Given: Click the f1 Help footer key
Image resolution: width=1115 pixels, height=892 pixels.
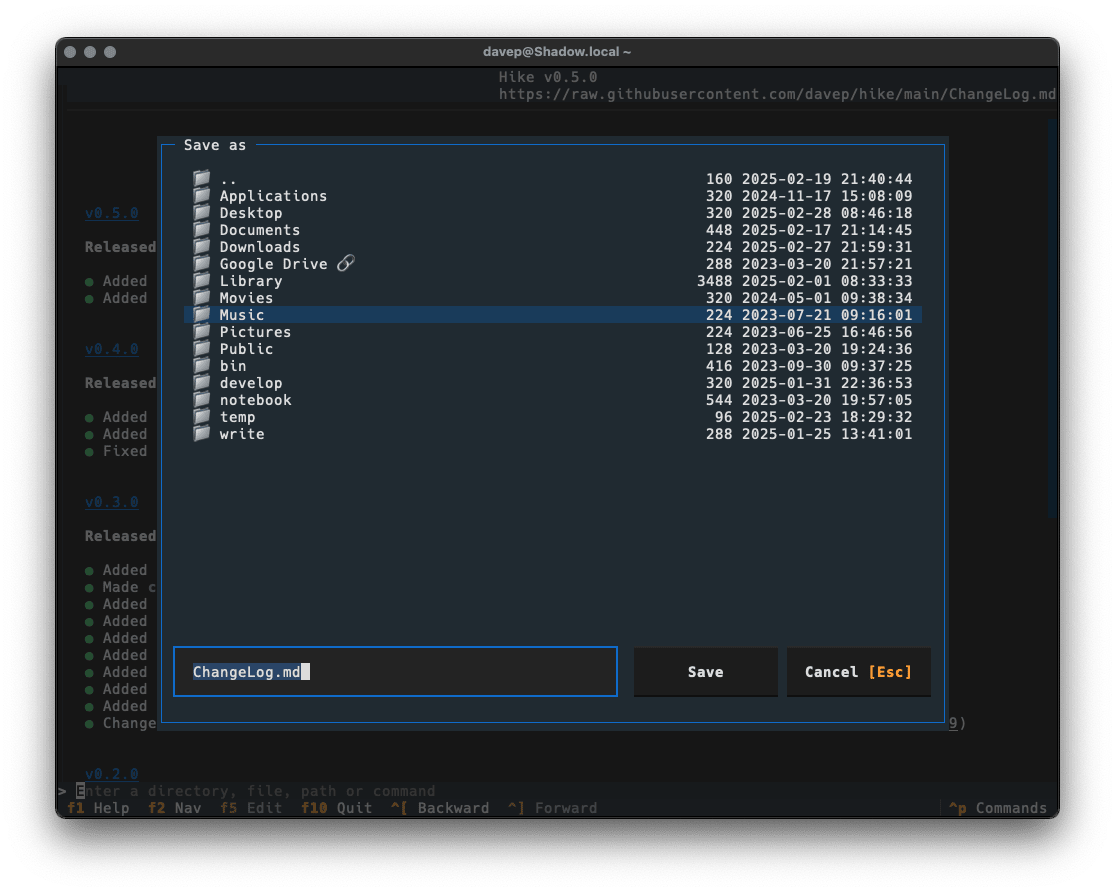Looking at the screenshot, I should point(98,808).
